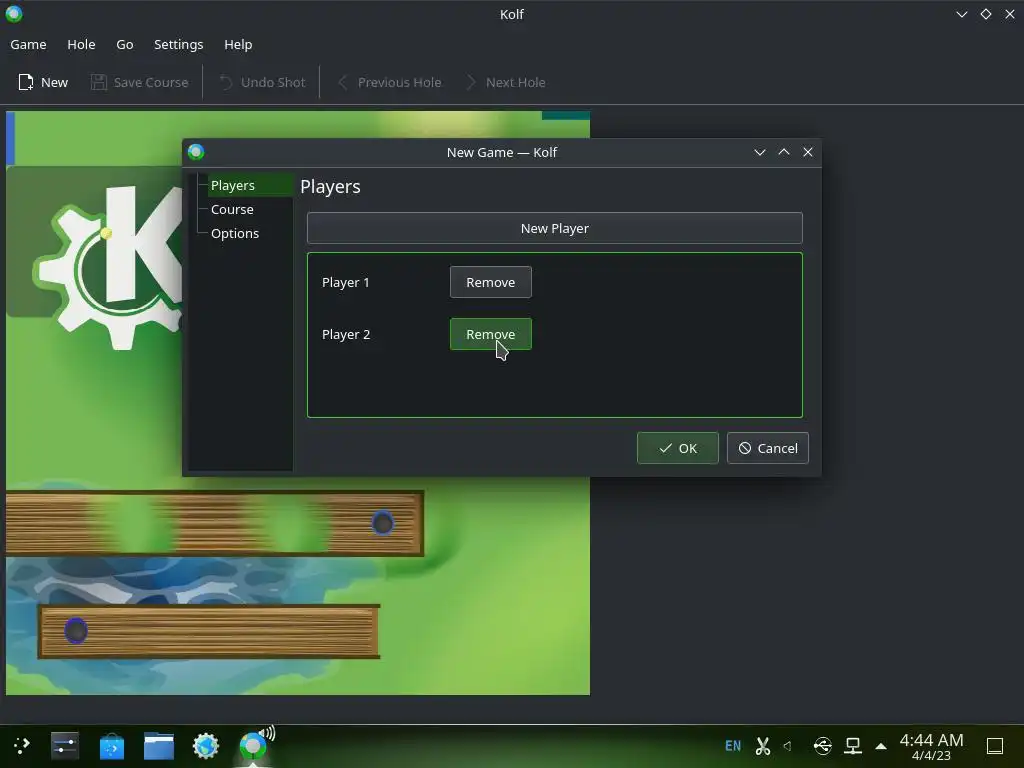1024x768 pixels.
Task: Click the USB devices tray icon
Action: point(822,745)
